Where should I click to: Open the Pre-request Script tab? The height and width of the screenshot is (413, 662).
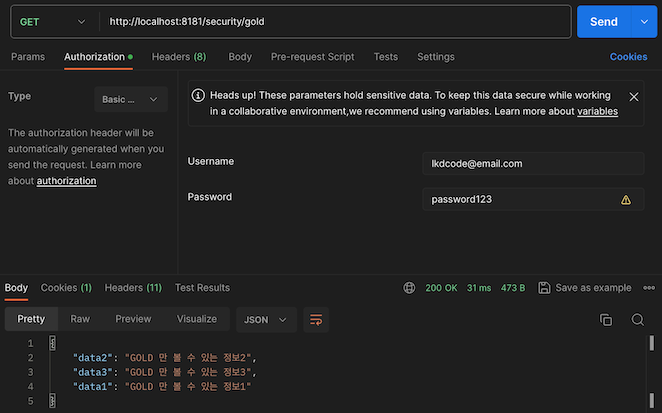coord(312,57)
